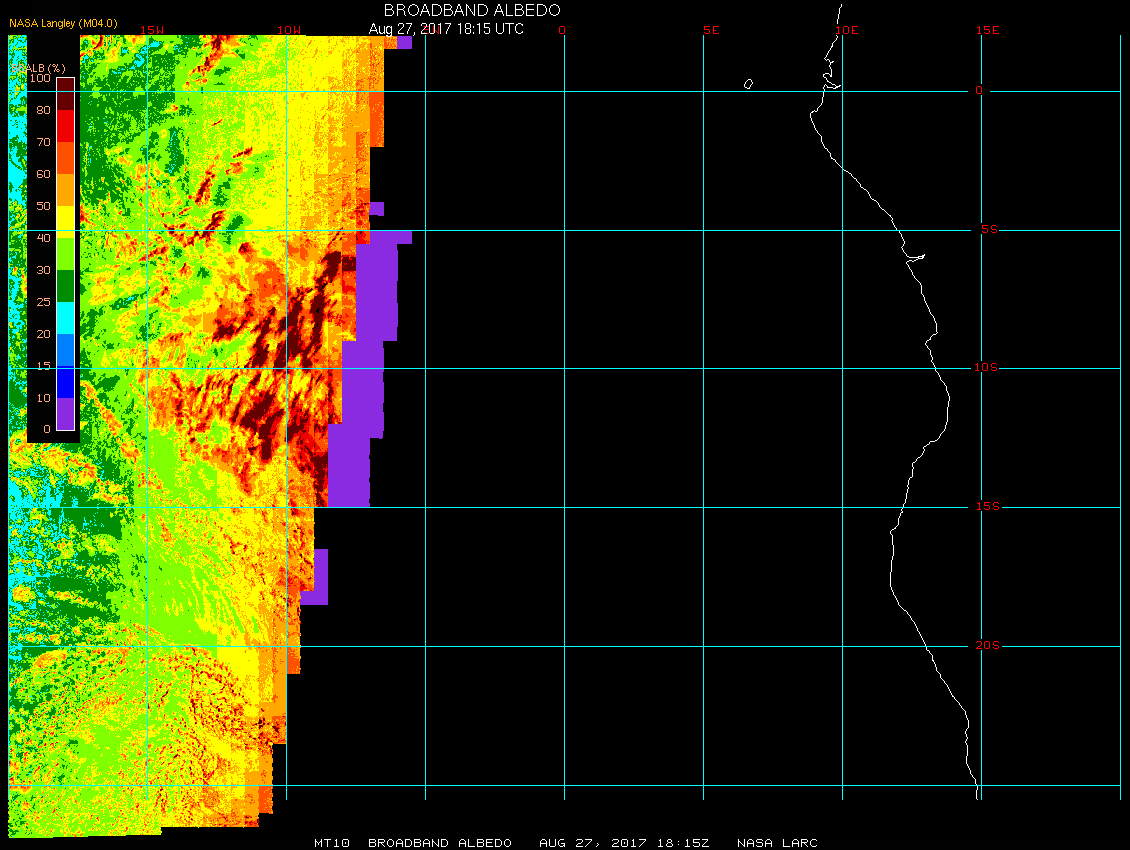Click the BROADBAND ALBEDO title at top
The width and height of the screenshot is (1130, 850).
472,10
